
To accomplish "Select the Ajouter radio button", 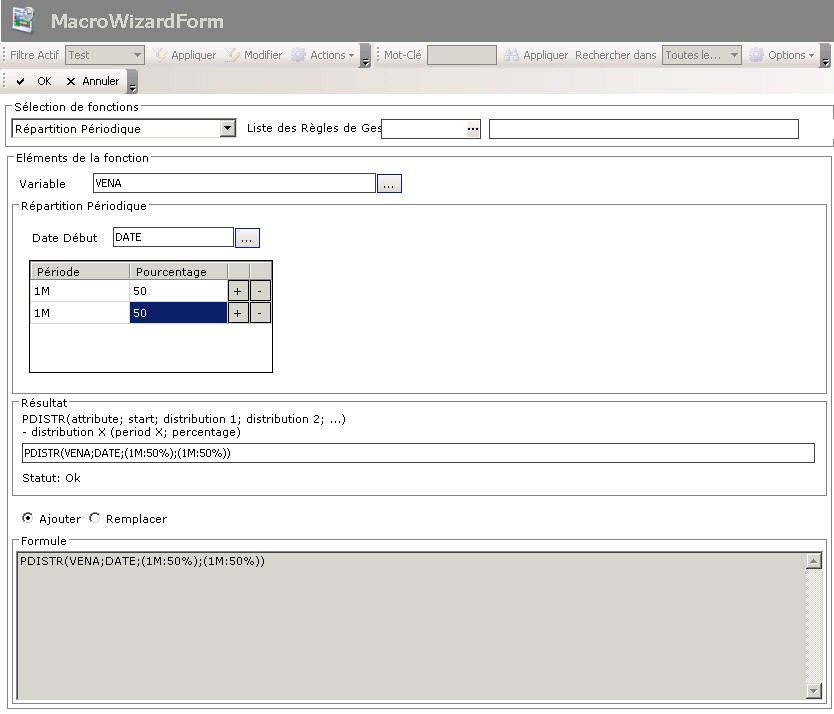I will tap(27, 519).
